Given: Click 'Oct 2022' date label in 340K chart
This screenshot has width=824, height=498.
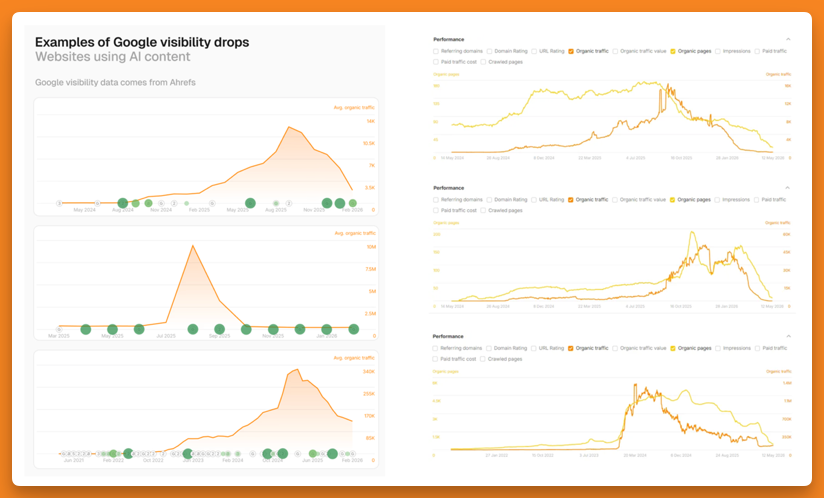Looking at the screenshot, I should (x=153, y=460).
